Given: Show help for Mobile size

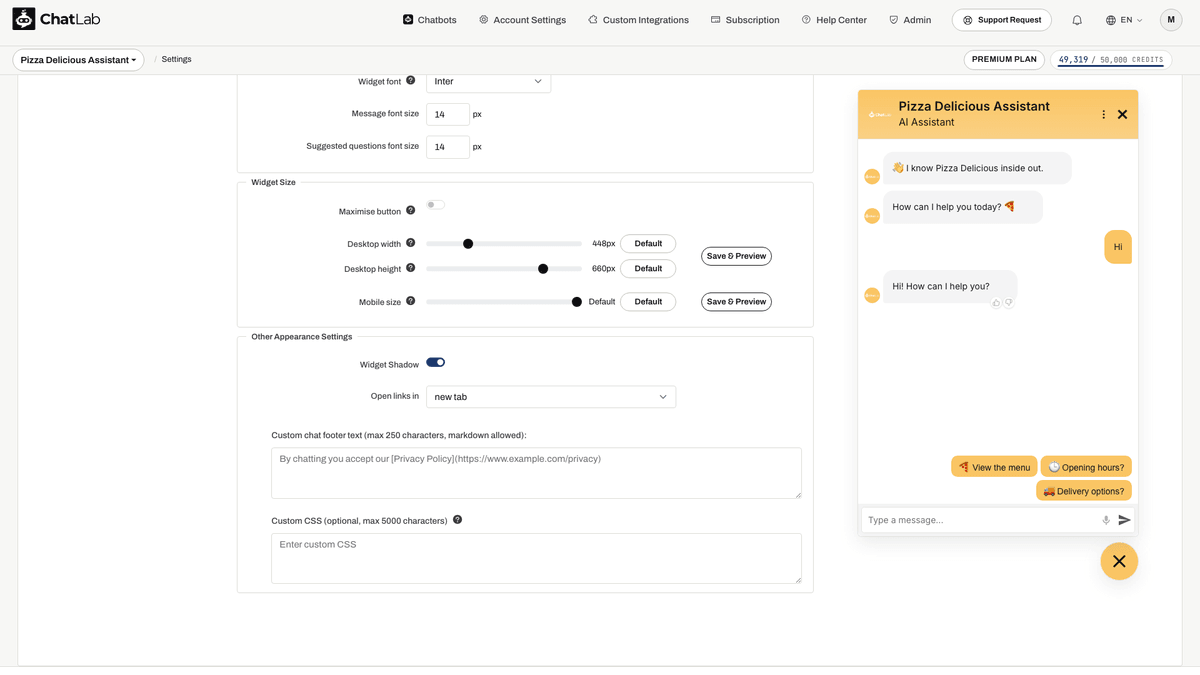Looking at the screenshot, I should [x=410, y=301].
